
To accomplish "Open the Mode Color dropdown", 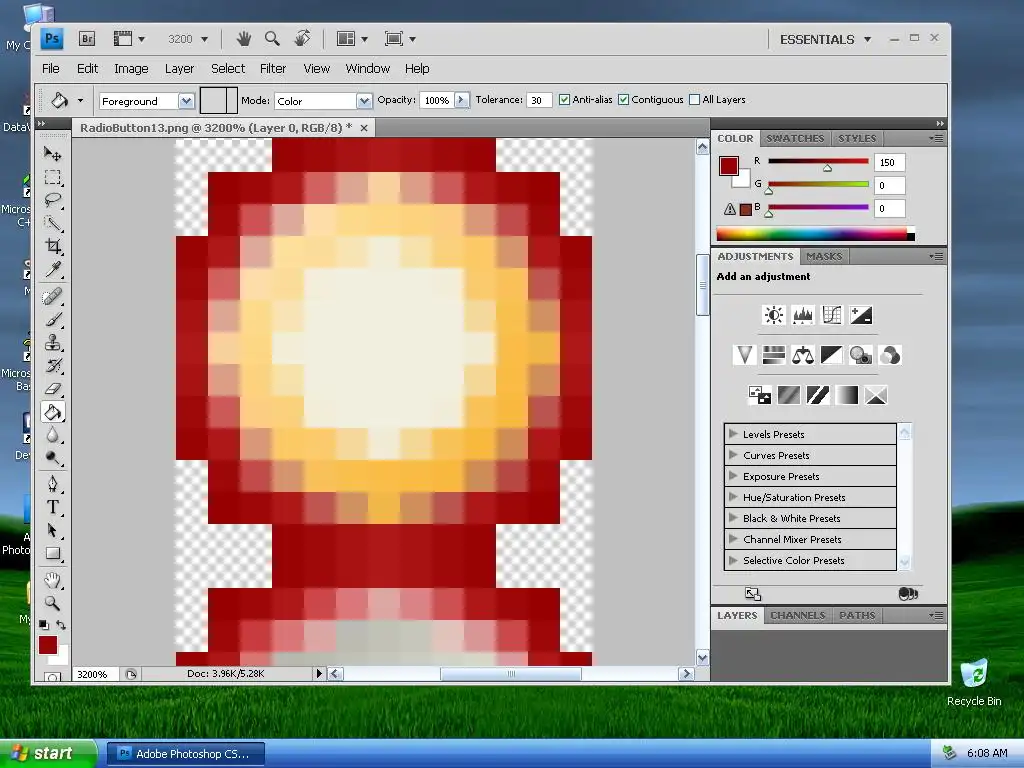I will click(x=364, y=101).
